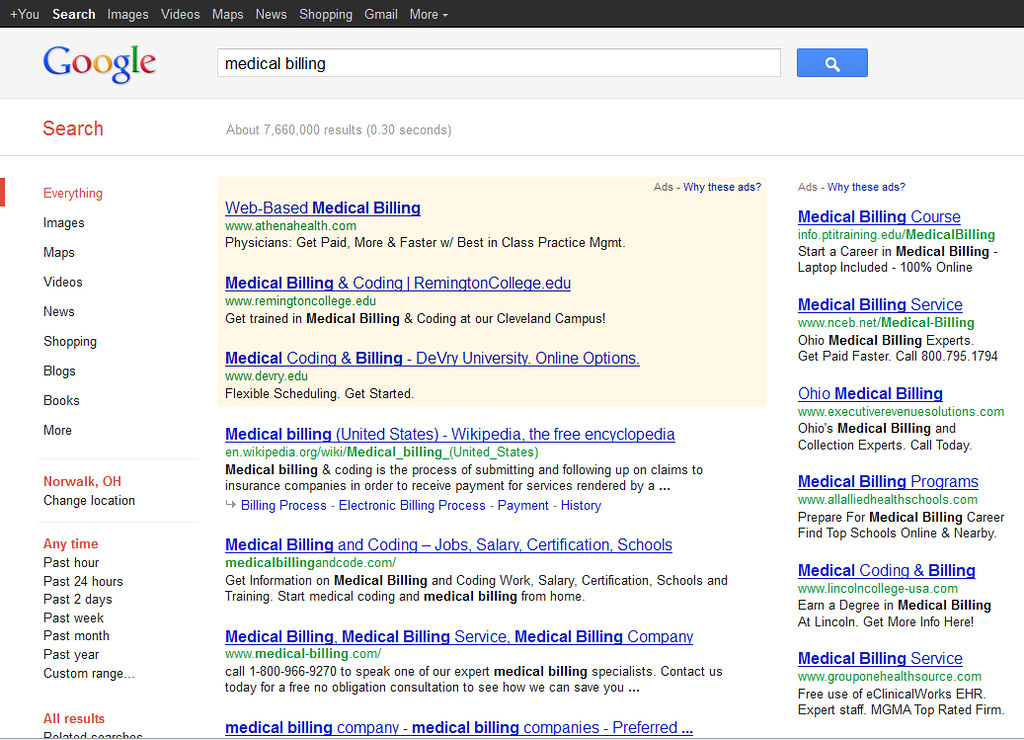Open Medical Billing and Coding Jobs result
This screenshot has height=740, width=1024.
(449, 545)
